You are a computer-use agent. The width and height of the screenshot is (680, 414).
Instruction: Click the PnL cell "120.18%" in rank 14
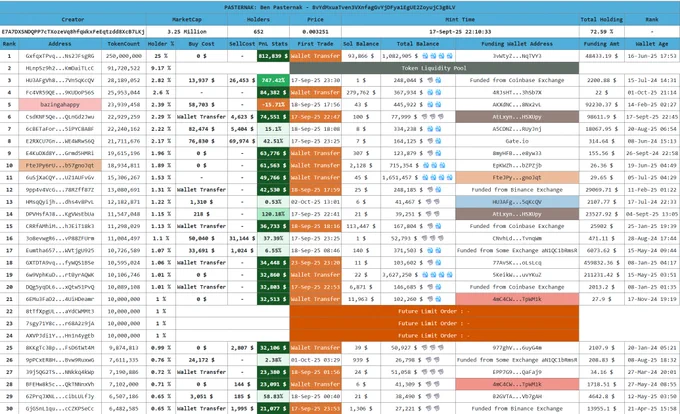point(273,214)
